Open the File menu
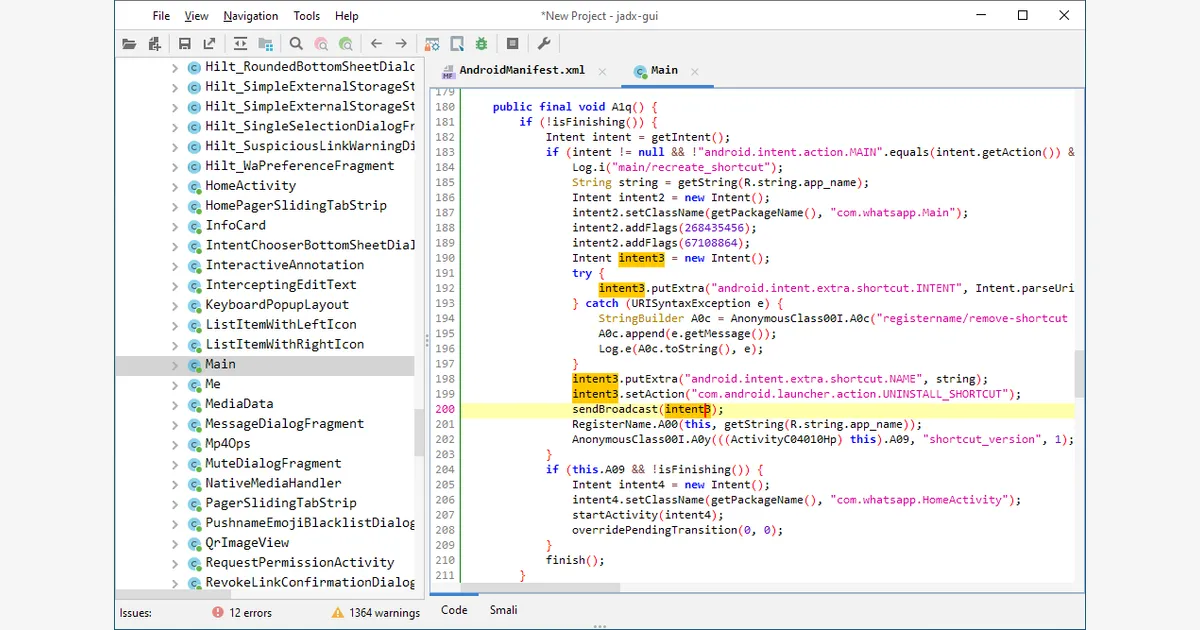The width and height of the screenshot is (1200, 630). coord(161,16)
